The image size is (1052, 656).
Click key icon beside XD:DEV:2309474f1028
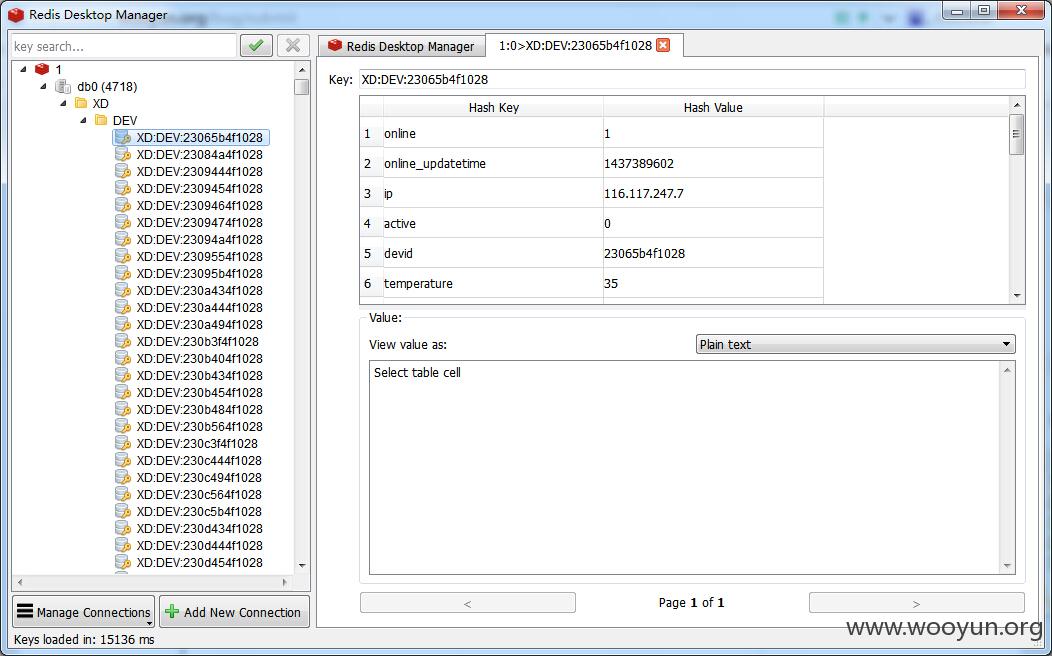pos(123,222)
